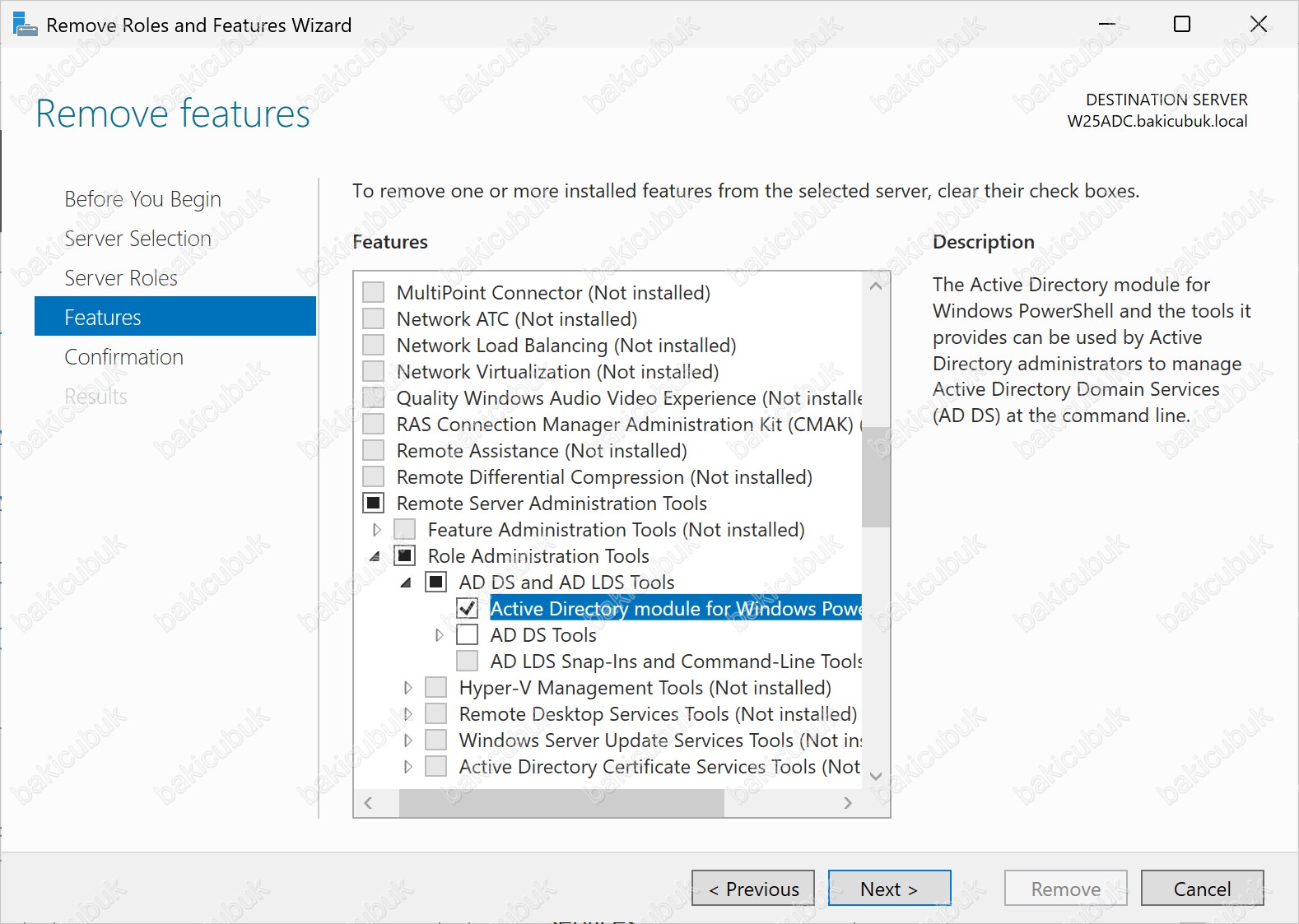Toggle Quality Windows Audio Video Experience checkbox
Screen dimensions: 1299x924
coord(374,398)
